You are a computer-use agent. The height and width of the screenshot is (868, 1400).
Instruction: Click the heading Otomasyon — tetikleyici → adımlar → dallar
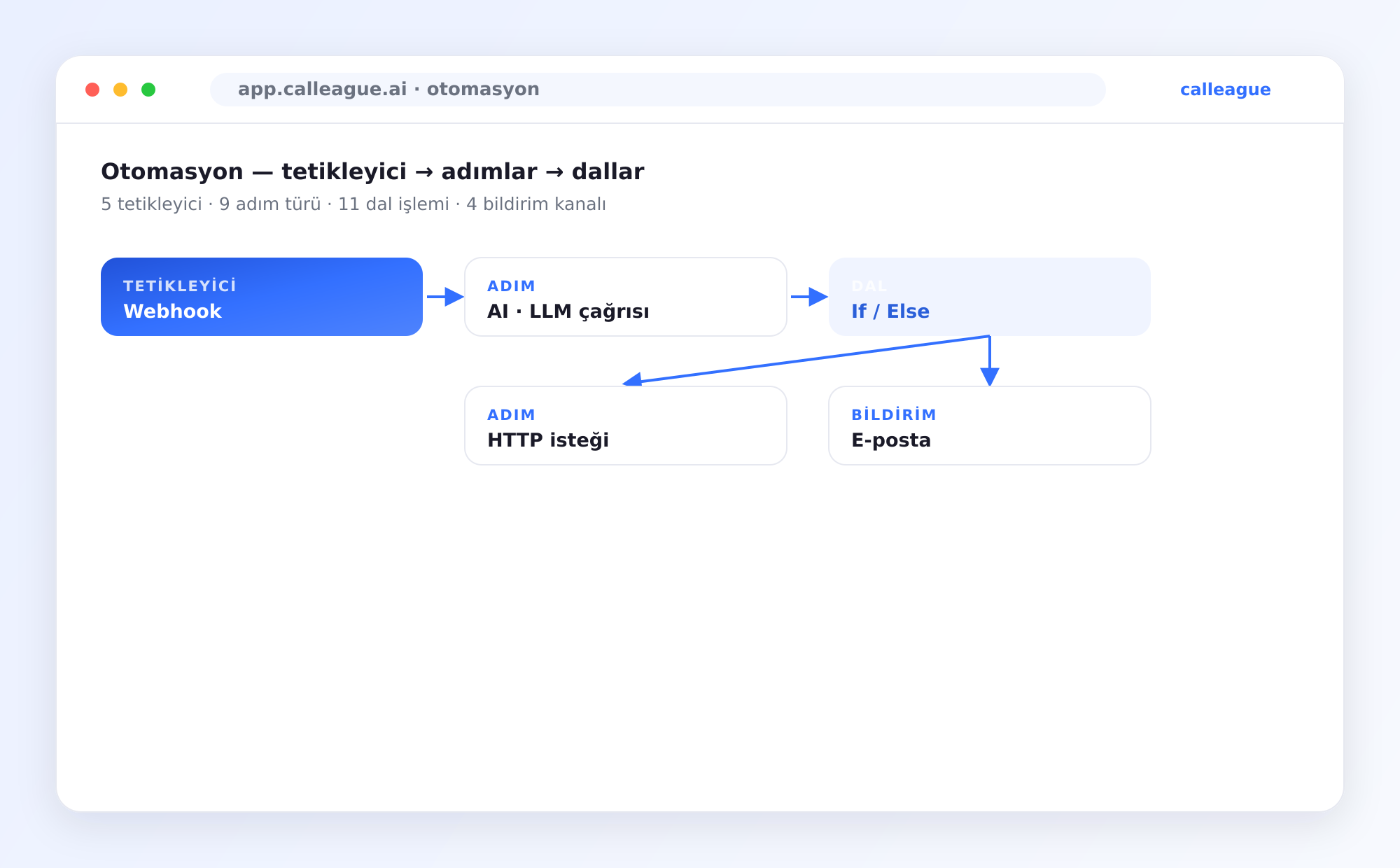point(372,171)
